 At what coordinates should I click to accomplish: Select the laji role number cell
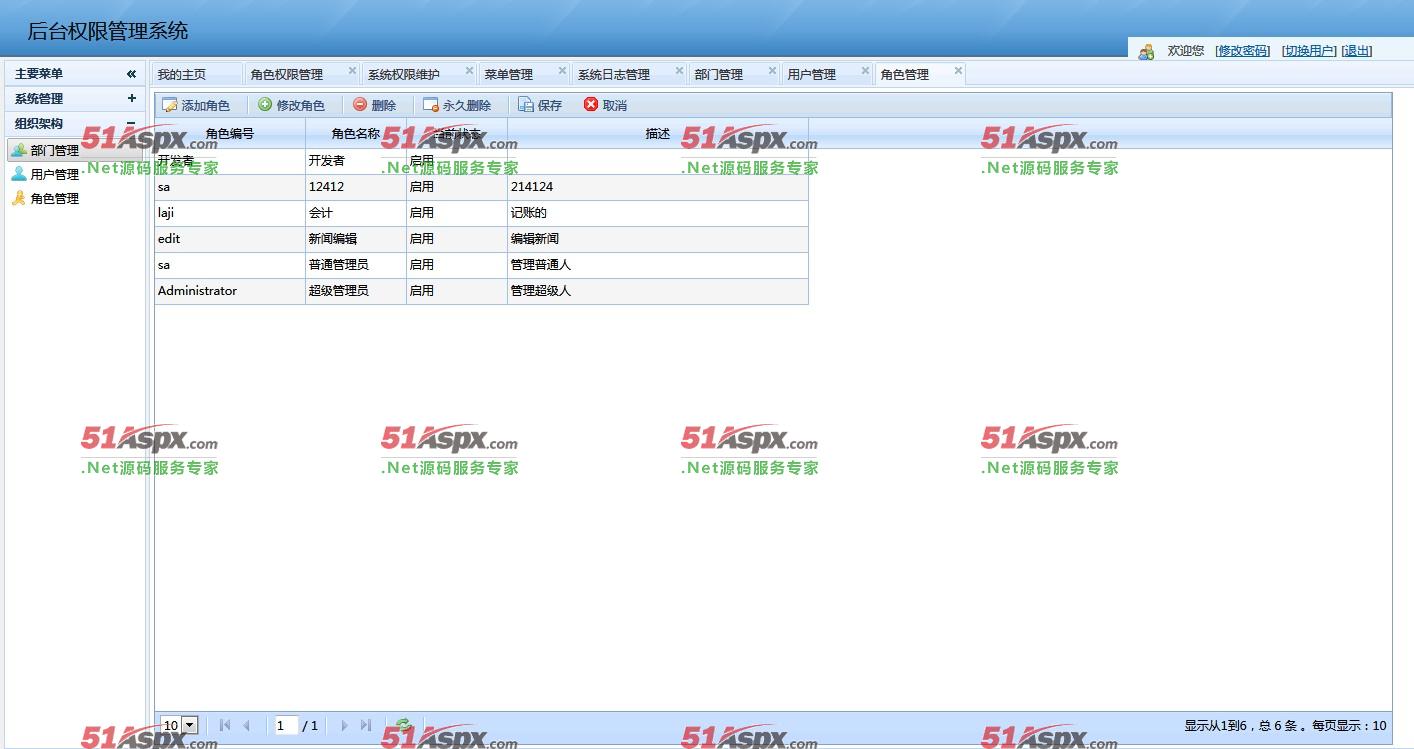click(x=230, y=213)
